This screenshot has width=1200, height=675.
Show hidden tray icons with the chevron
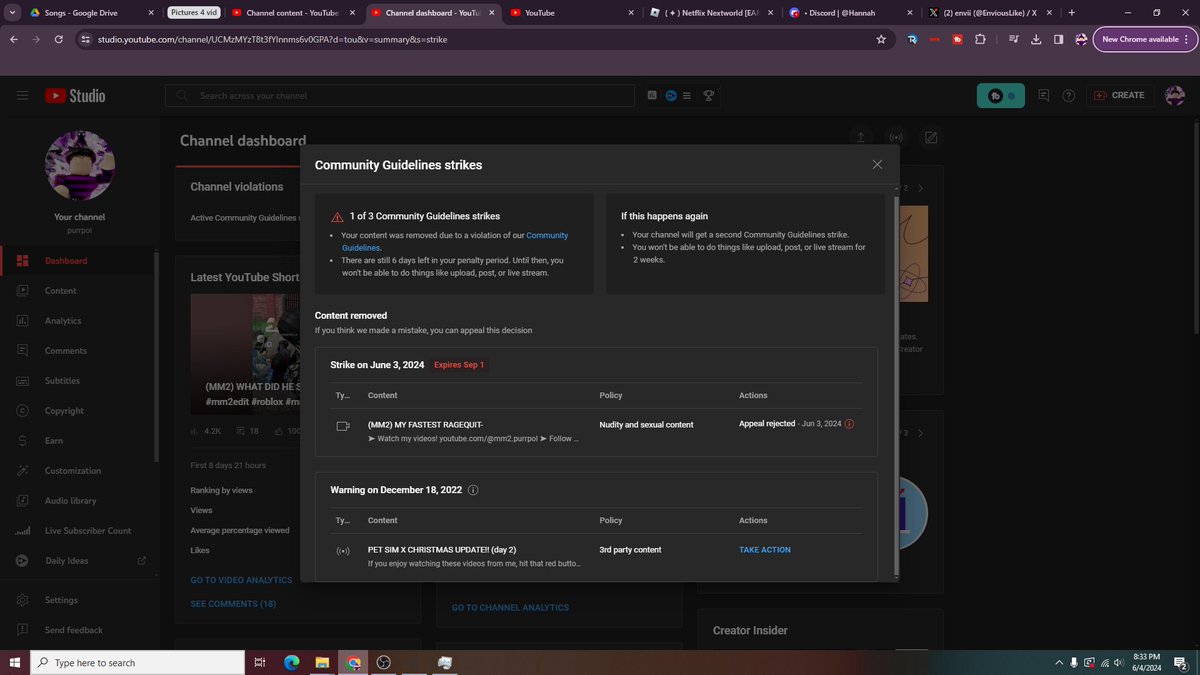point(1059,662)
